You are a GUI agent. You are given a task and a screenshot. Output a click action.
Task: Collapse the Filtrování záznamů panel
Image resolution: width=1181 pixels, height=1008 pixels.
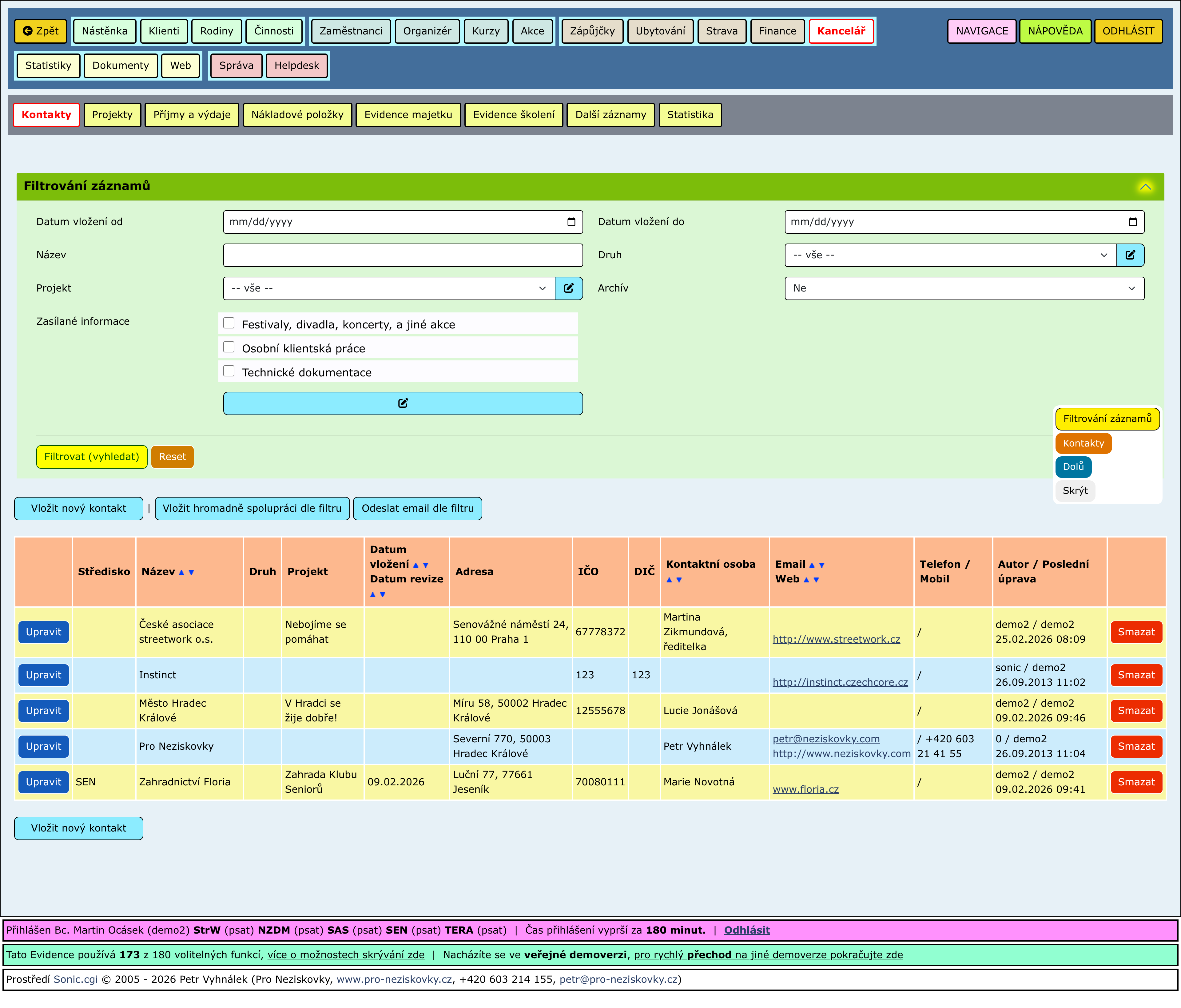point(1145,187)
